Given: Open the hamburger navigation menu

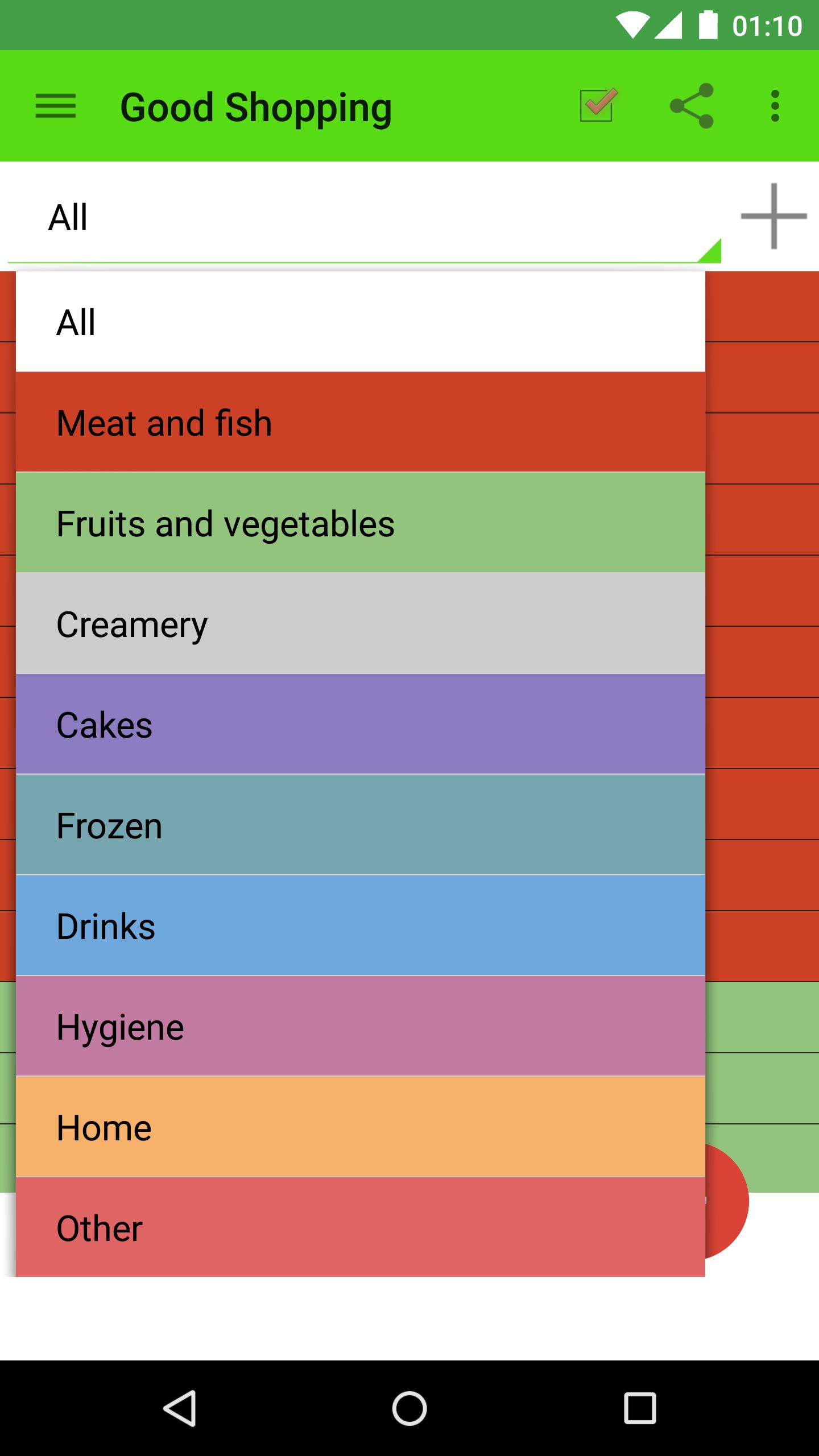Looking at the screenshot, I should click(55, 106).
